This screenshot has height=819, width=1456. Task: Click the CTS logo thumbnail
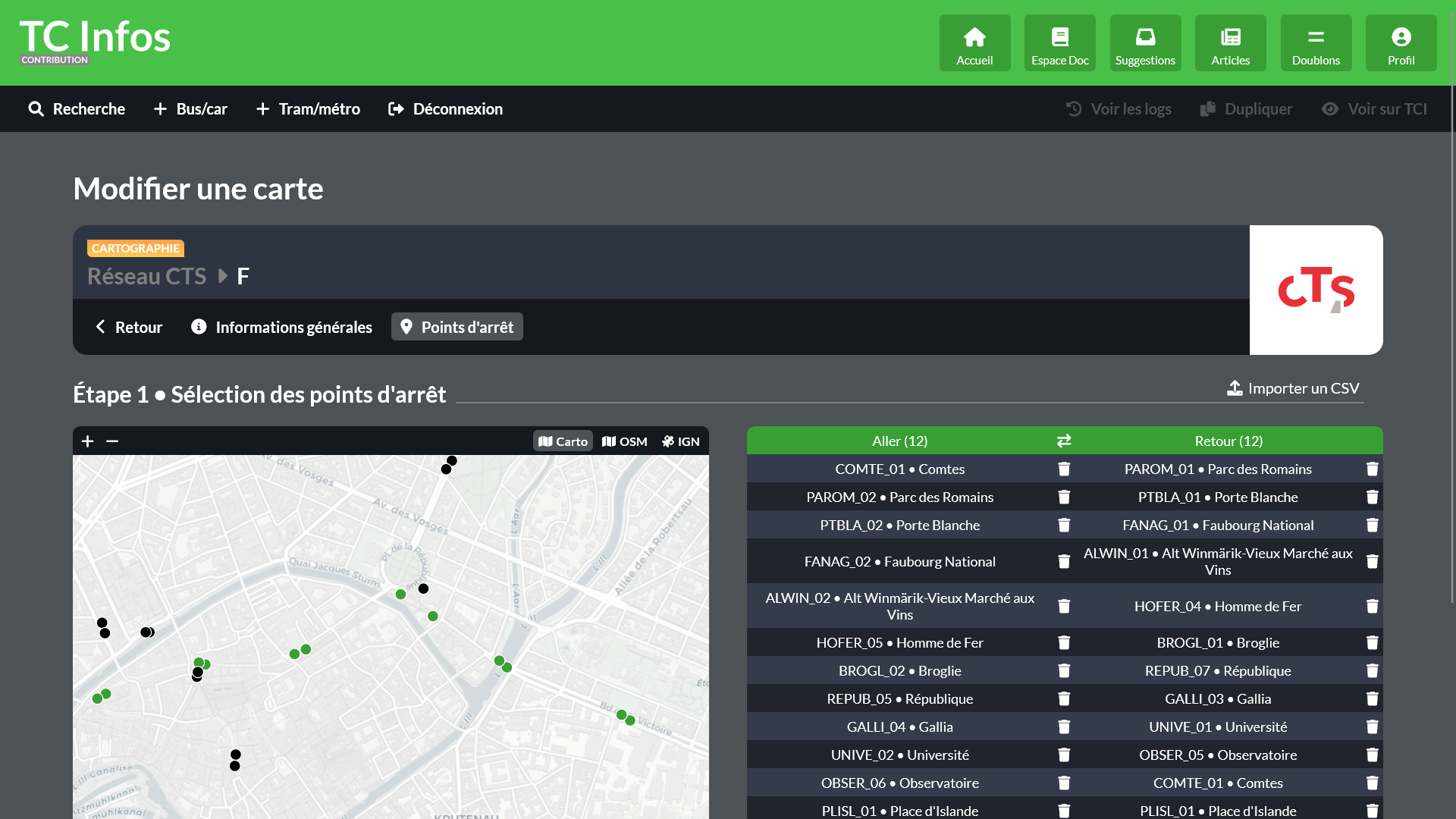coord(1316,290)
